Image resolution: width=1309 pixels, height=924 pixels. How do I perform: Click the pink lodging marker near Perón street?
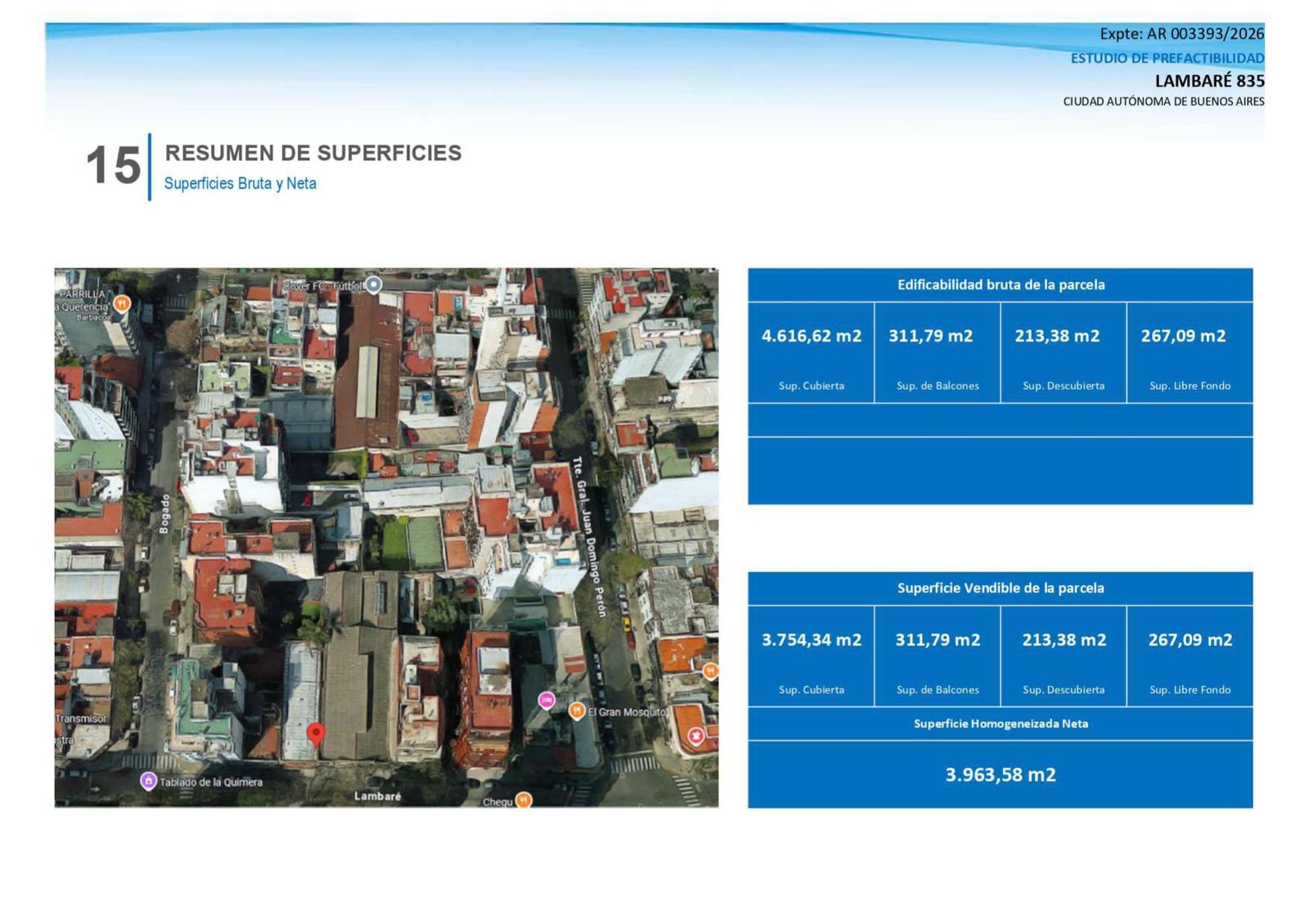[x=547, y=700]
